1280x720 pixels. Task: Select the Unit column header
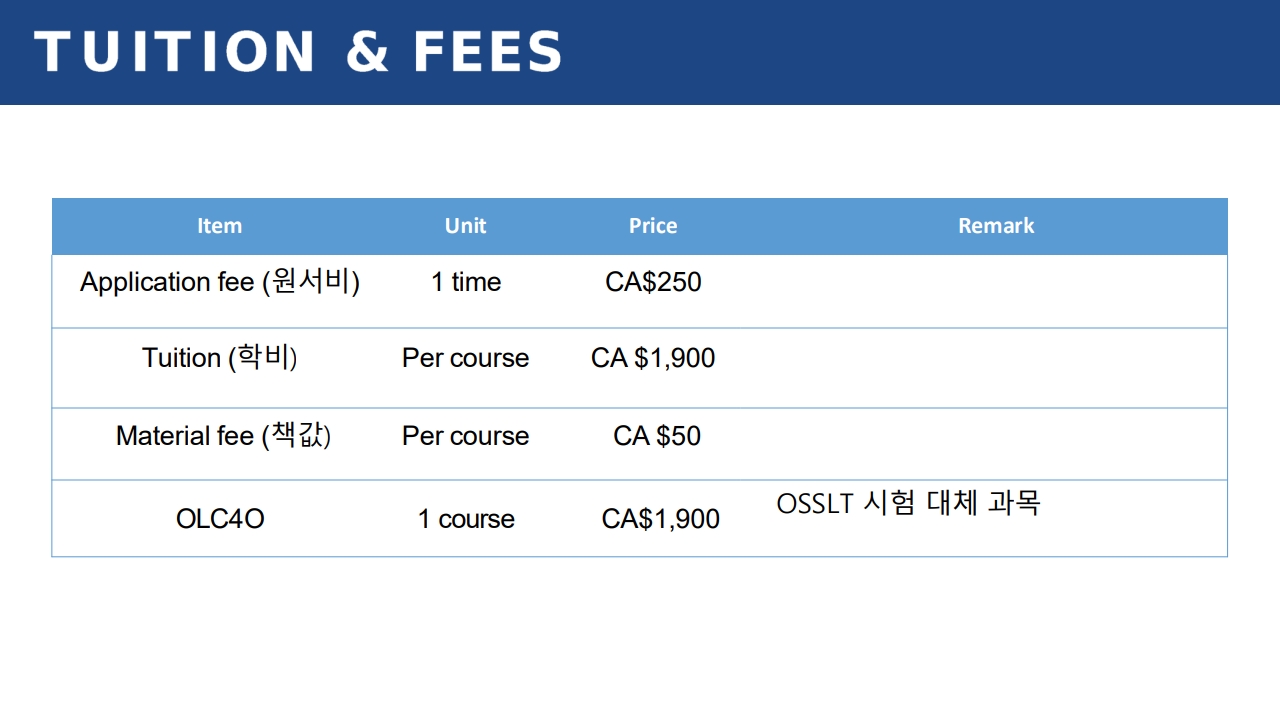[x=465, y=226]
